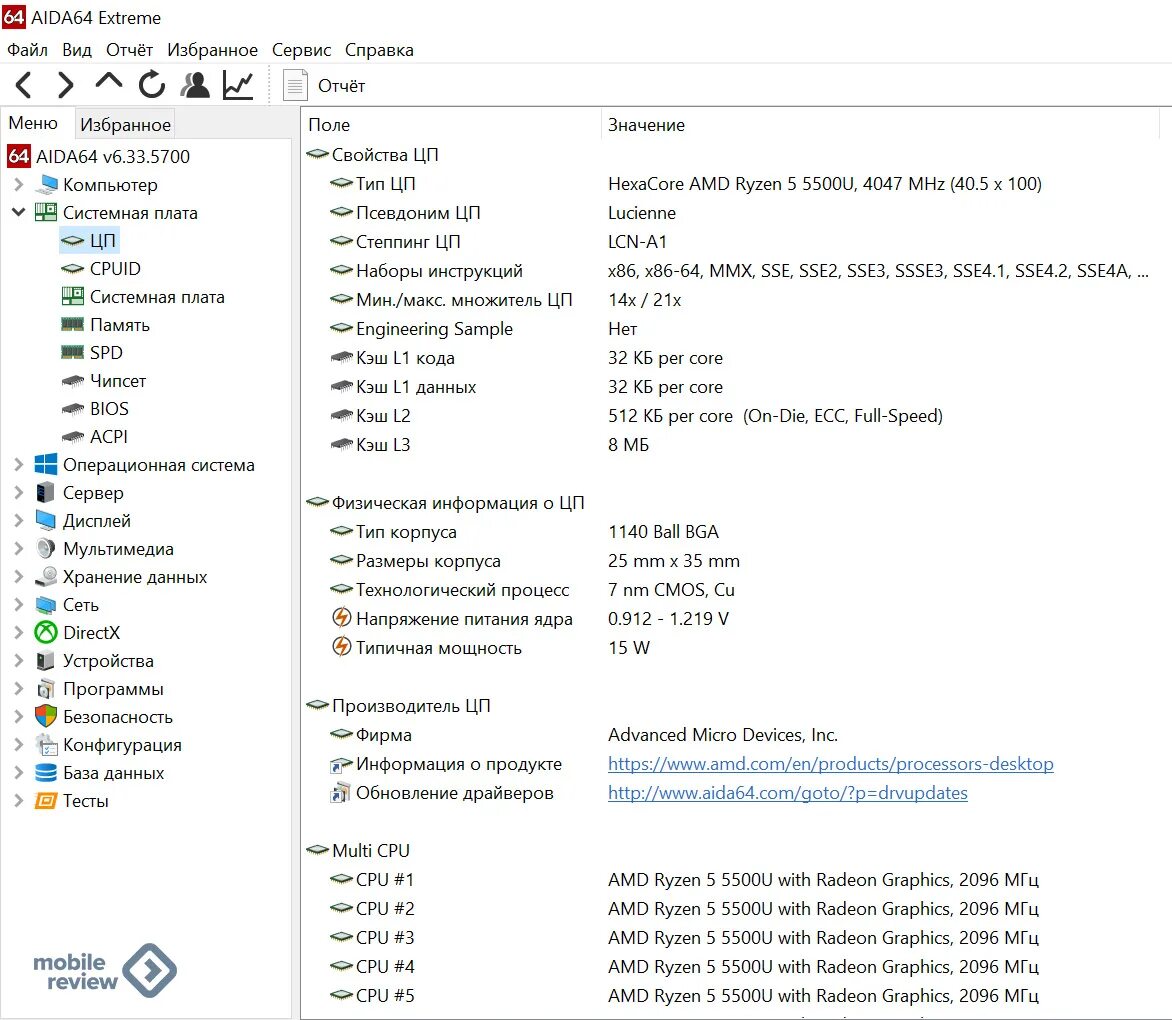Expand the Сервер tree node
Image resolution: width=1172 pixels, height=1020 pixels.
click(19, 492)
